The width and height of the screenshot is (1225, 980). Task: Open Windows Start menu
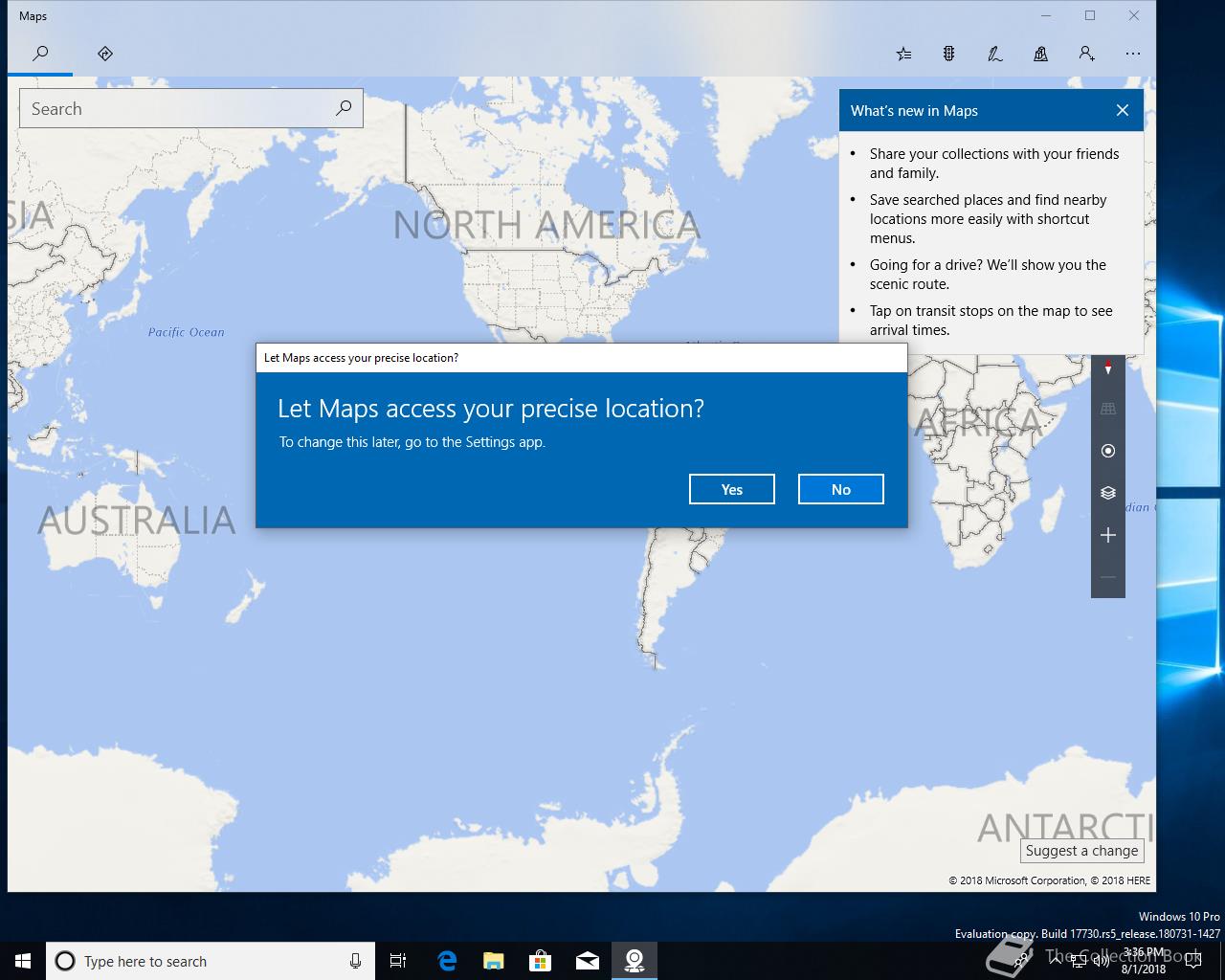(23, 961)
